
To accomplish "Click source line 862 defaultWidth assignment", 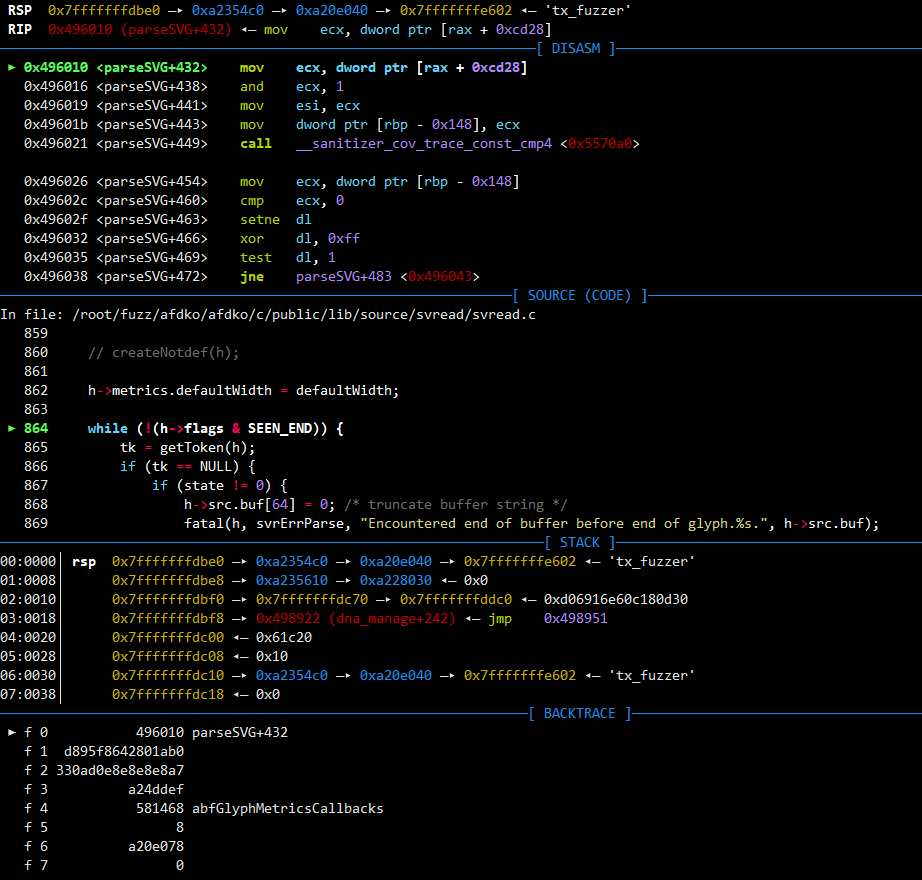I will tap(243, 390).
